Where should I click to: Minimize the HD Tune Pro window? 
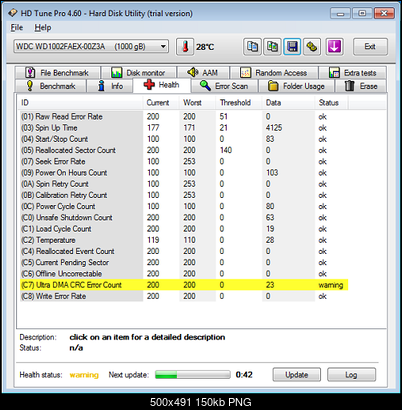click(x=340, y=13)
